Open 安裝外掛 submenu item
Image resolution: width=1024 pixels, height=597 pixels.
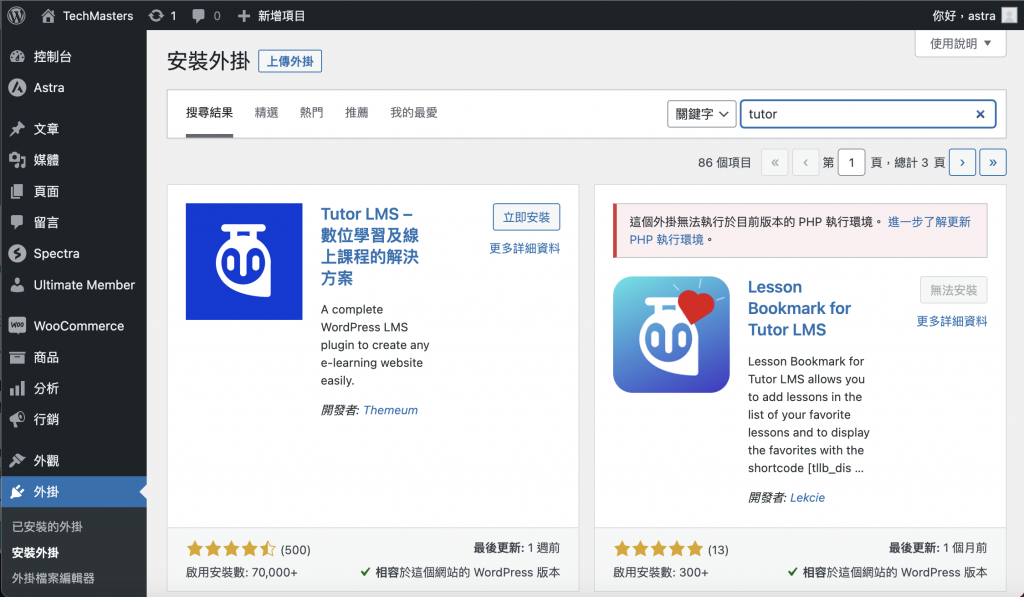point(35,553)
